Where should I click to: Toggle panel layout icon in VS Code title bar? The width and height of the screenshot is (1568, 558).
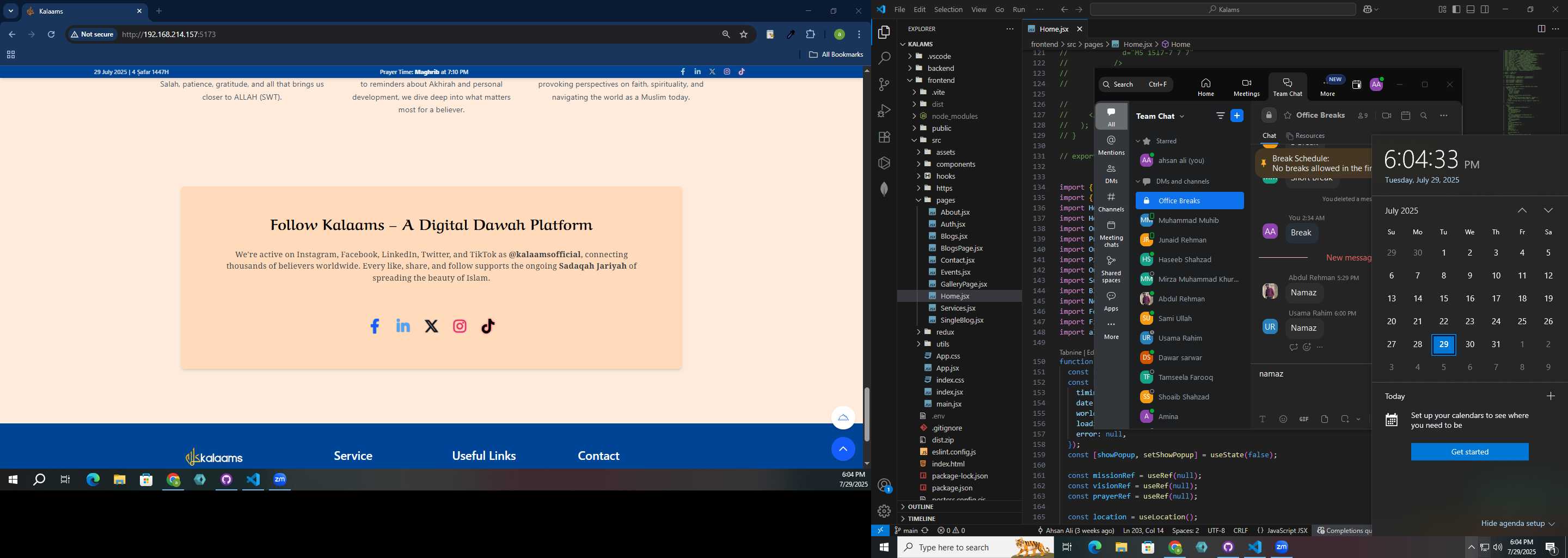pyautogui.click(x=1471, y=9)
